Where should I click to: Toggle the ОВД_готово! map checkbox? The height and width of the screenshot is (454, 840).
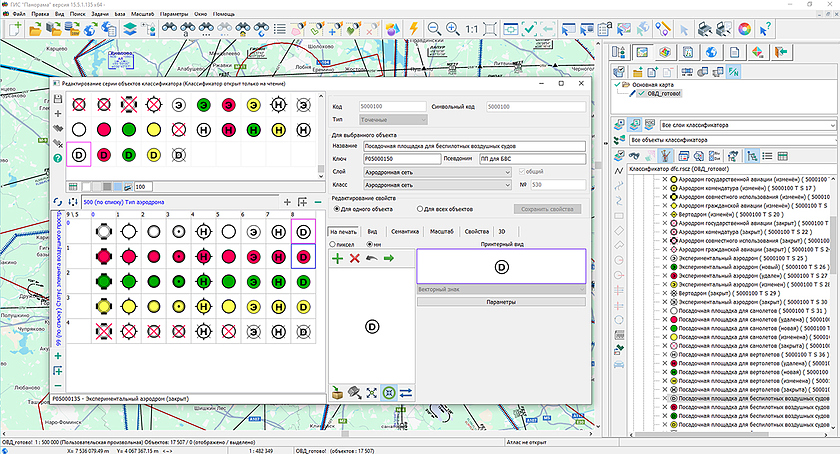(639, 94)
